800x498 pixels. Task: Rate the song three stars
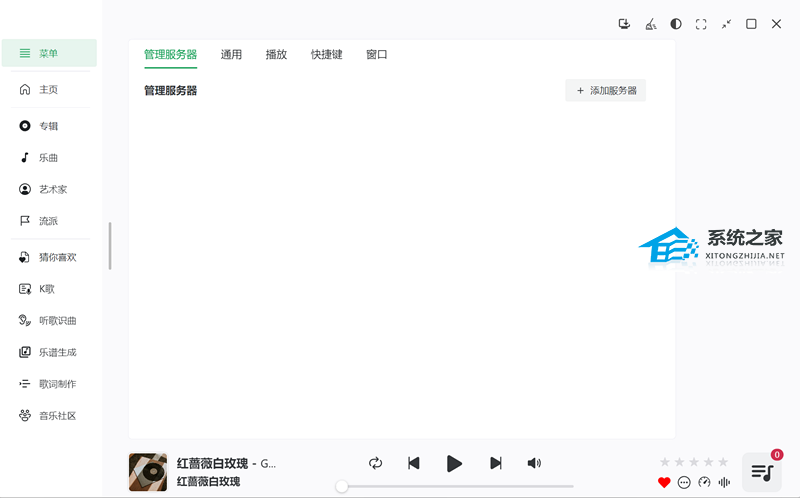[694, 462]
